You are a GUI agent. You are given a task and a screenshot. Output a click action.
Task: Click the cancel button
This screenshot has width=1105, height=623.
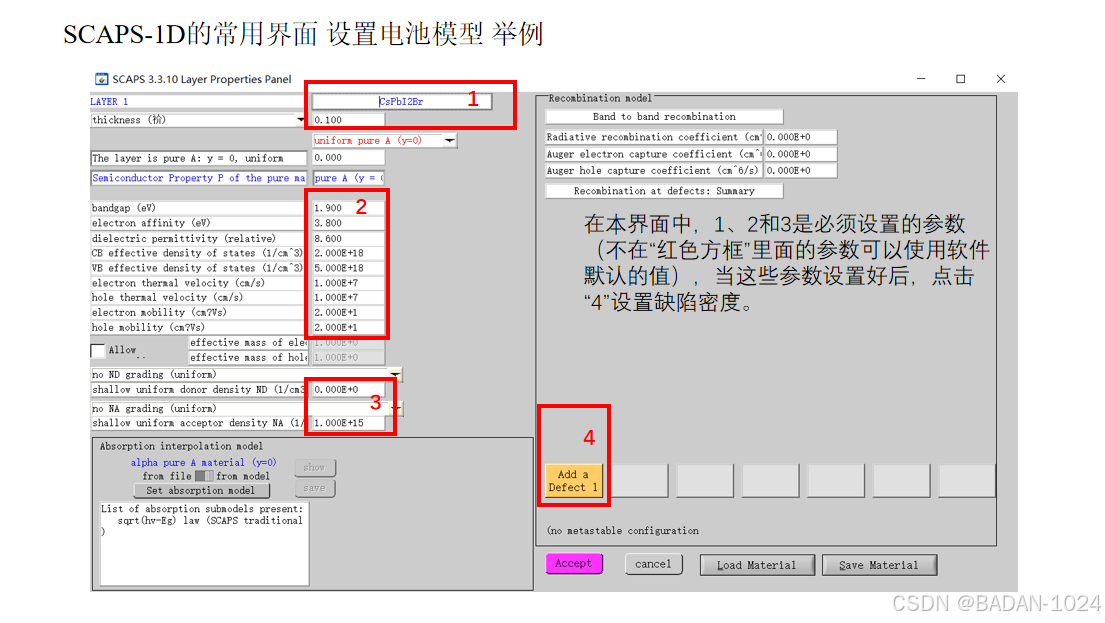pos(653,564)
